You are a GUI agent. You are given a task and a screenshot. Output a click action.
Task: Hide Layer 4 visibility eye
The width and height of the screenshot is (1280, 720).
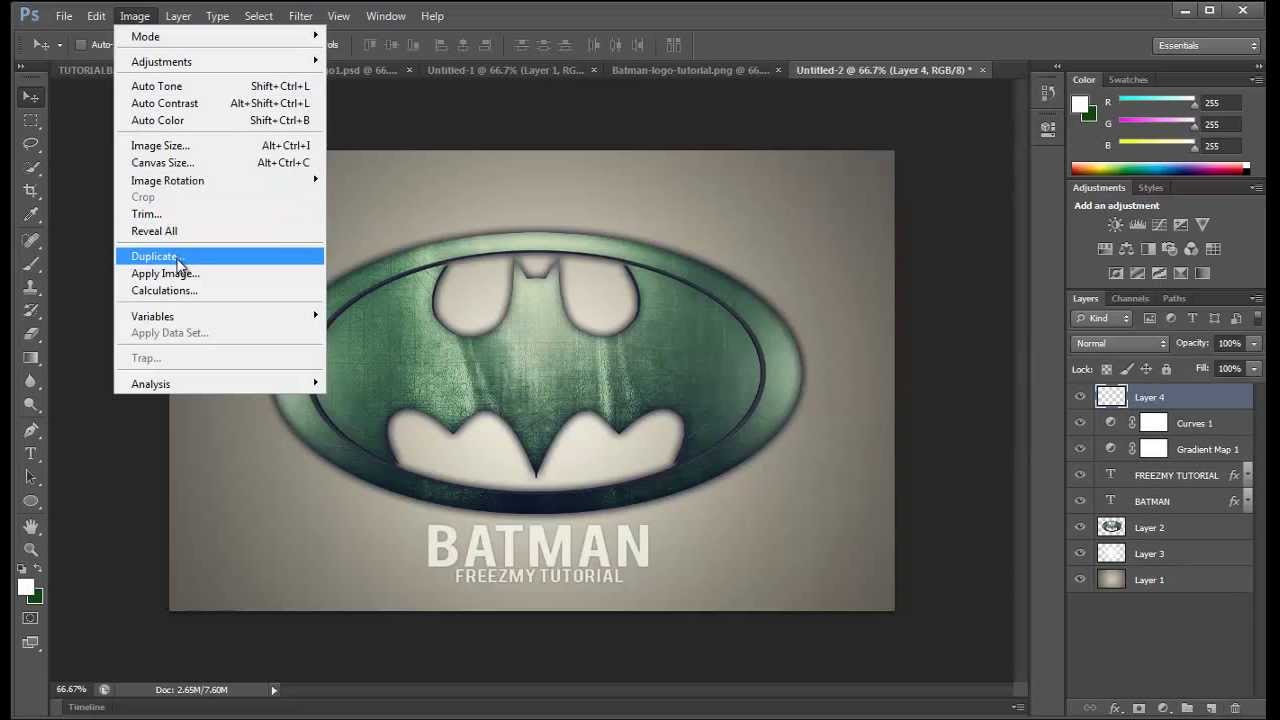click(x=1080, y=397)
